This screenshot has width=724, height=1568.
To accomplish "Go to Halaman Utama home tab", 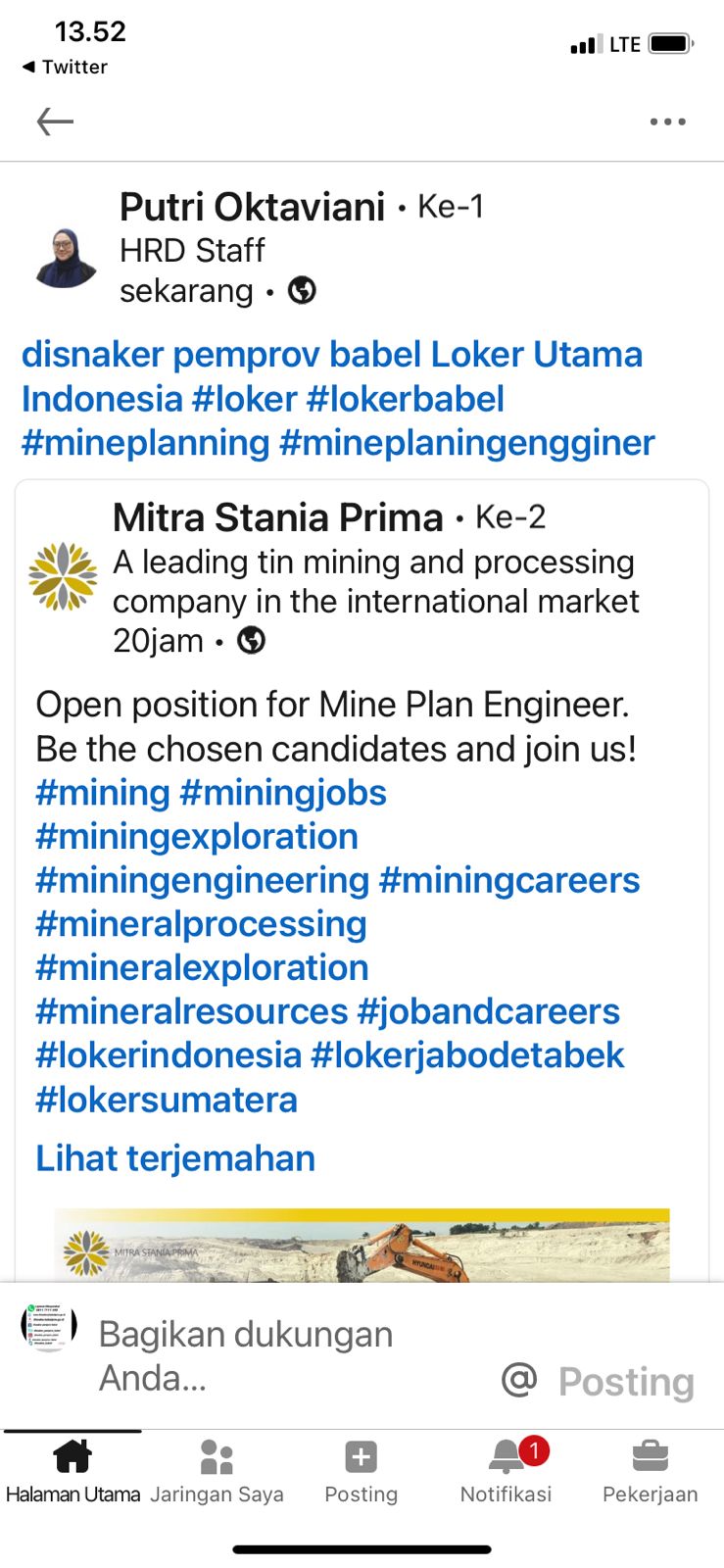I will (x=72, y=1470).
